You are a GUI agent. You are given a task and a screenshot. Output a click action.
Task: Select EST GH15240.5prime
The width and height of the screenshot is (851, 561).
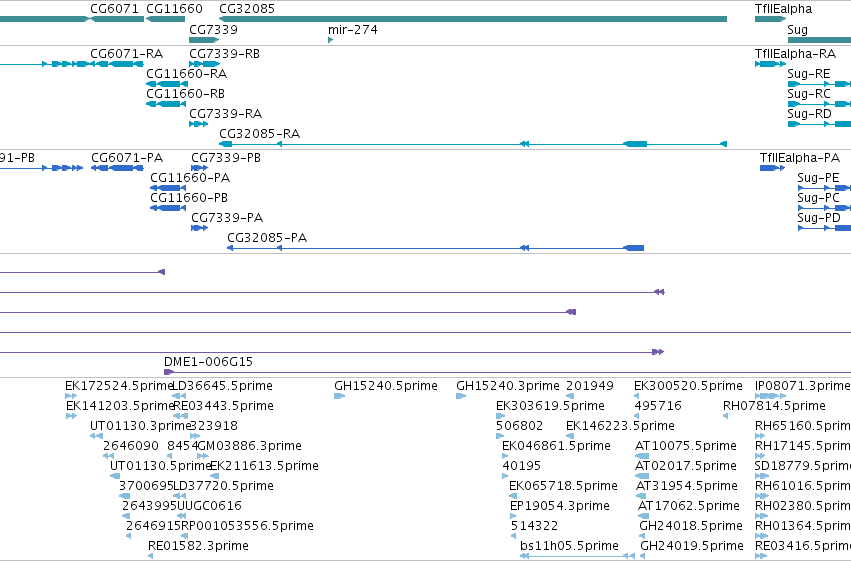click(x=386, y=386)
